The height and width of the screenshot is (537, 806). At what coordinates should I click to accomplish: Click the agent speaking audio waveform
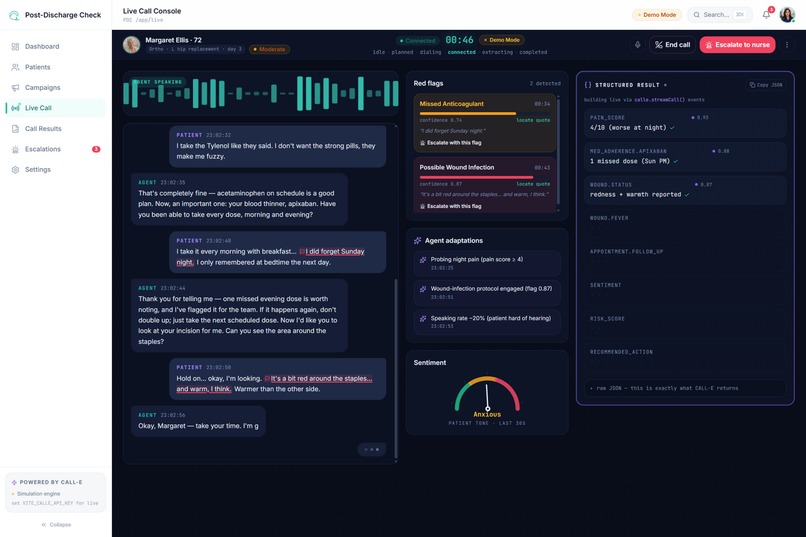coord(261,94)
